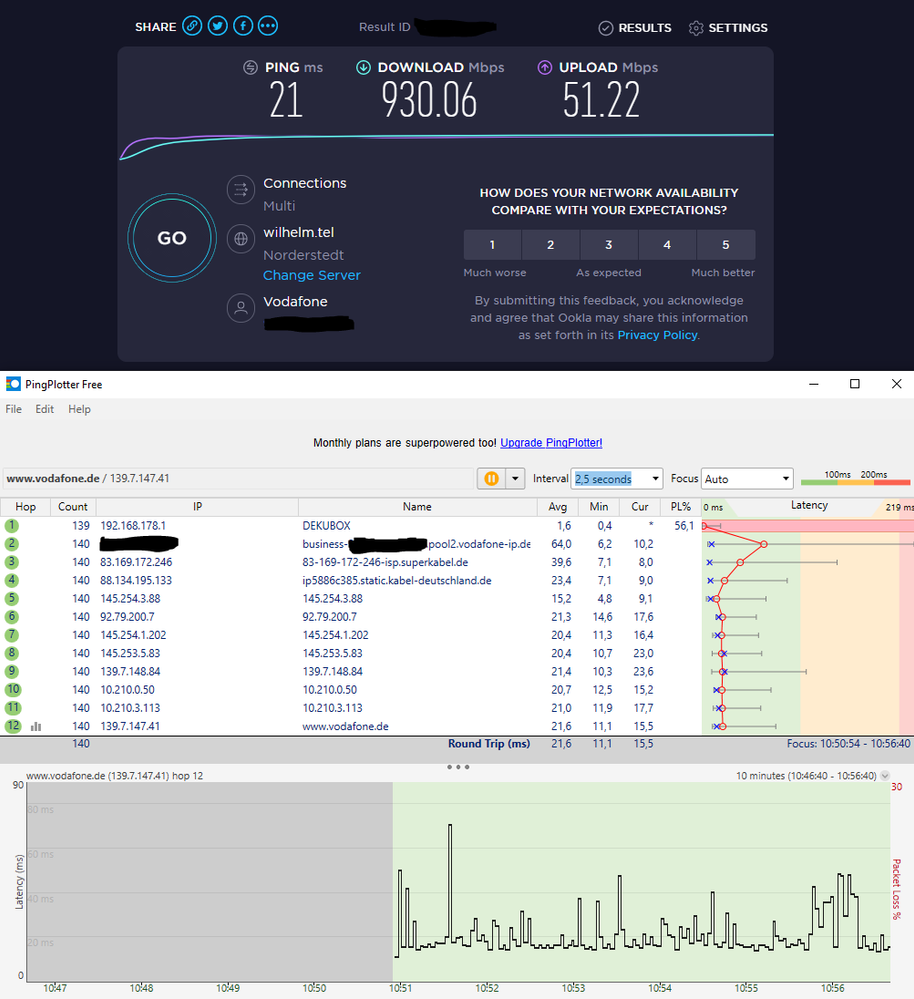Select hop 2 green circle icon
Viewport: 914px width, 999px height.
[11, 544]
